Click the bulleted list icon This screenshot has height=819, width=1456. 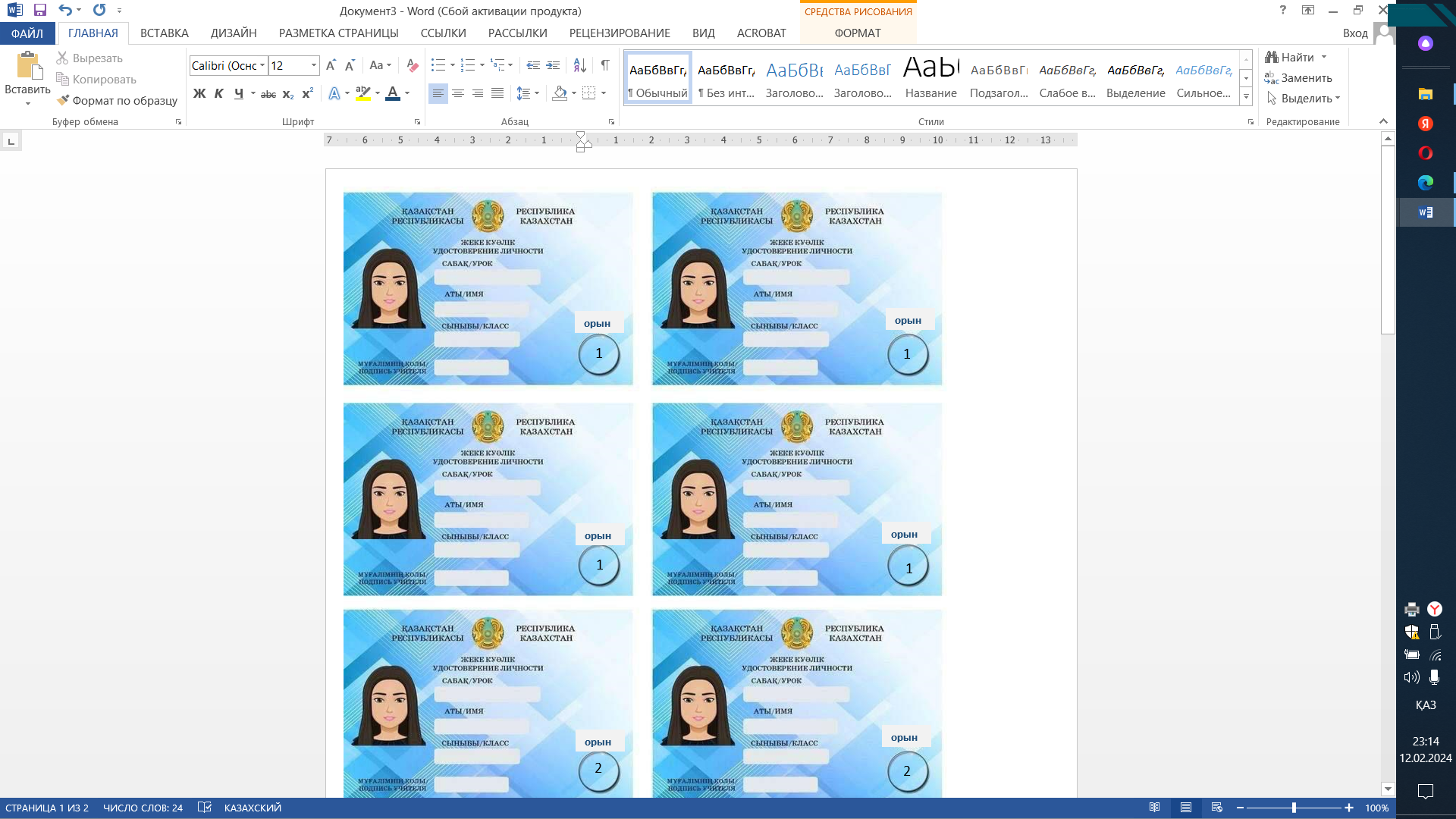point(438,66)
